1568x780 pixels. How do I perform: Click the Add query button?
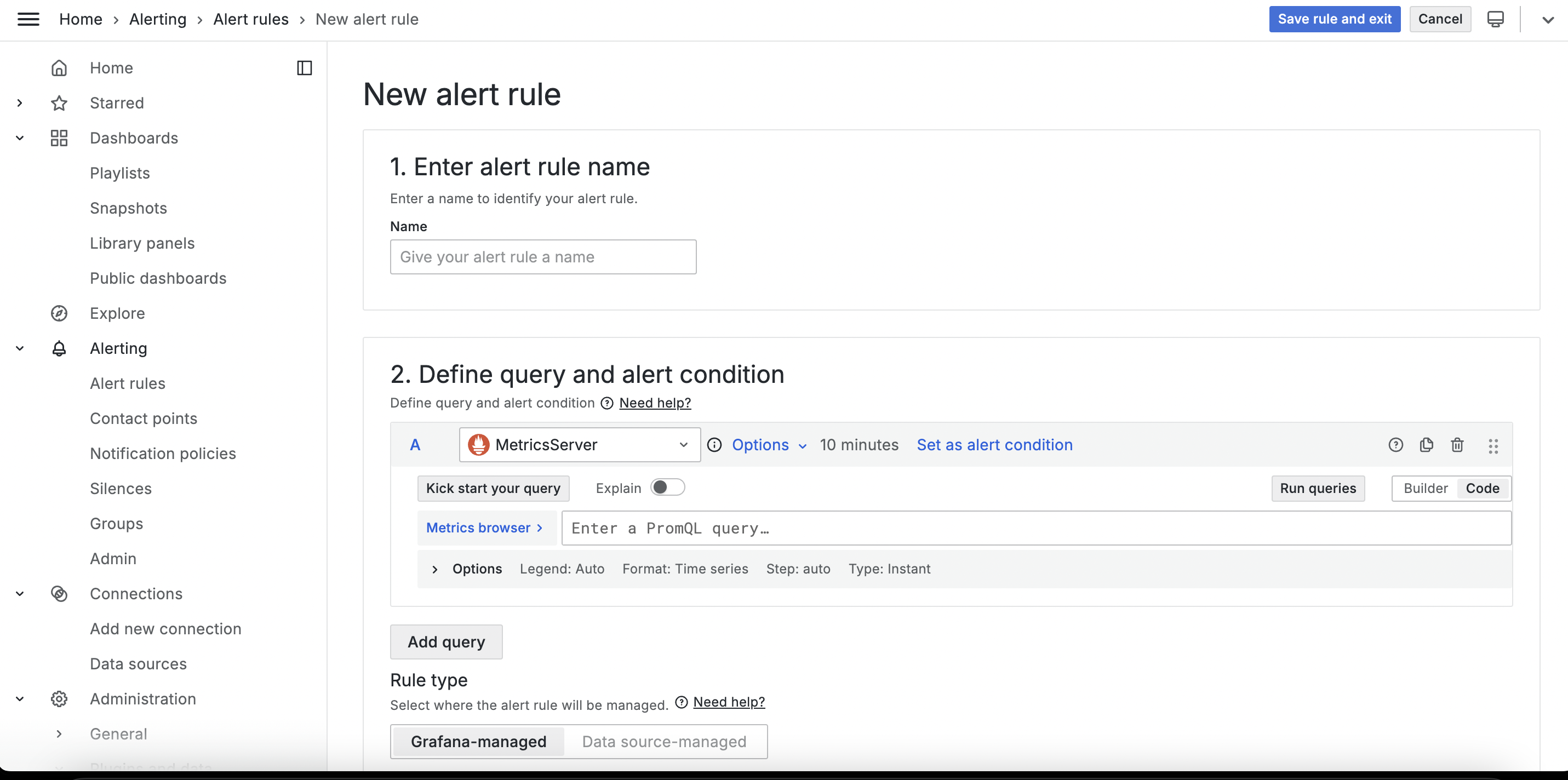(x=445, y=642)
